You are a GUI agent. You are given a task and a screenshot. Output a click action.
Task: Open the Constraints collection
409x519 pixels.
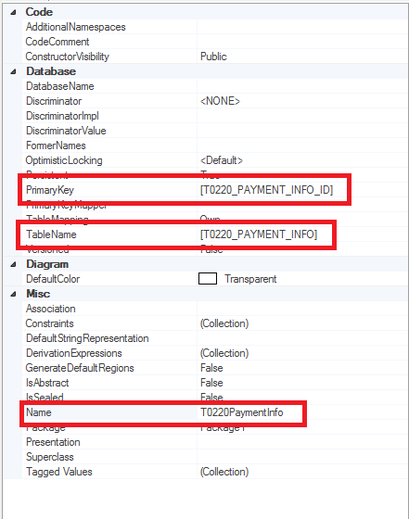224,323
